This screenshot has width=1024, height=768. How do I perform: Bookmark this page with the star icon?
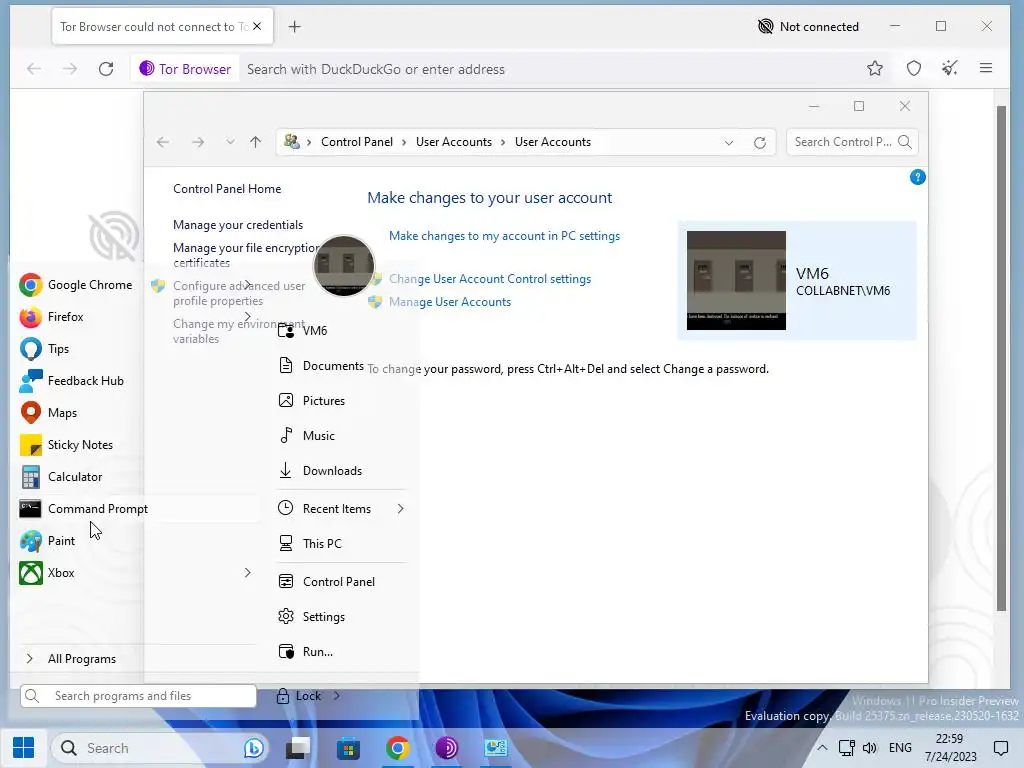coord(875,69)
